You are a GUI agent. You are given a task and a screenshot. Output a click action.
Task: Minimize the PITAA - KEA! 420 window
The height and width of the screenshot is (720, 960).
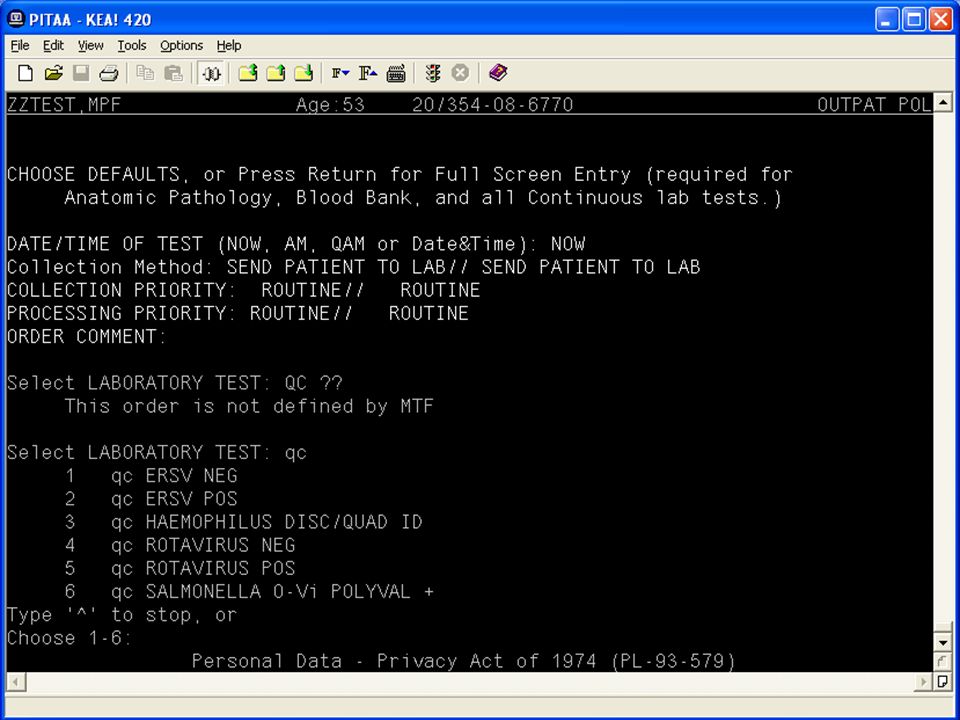point(886,20)
